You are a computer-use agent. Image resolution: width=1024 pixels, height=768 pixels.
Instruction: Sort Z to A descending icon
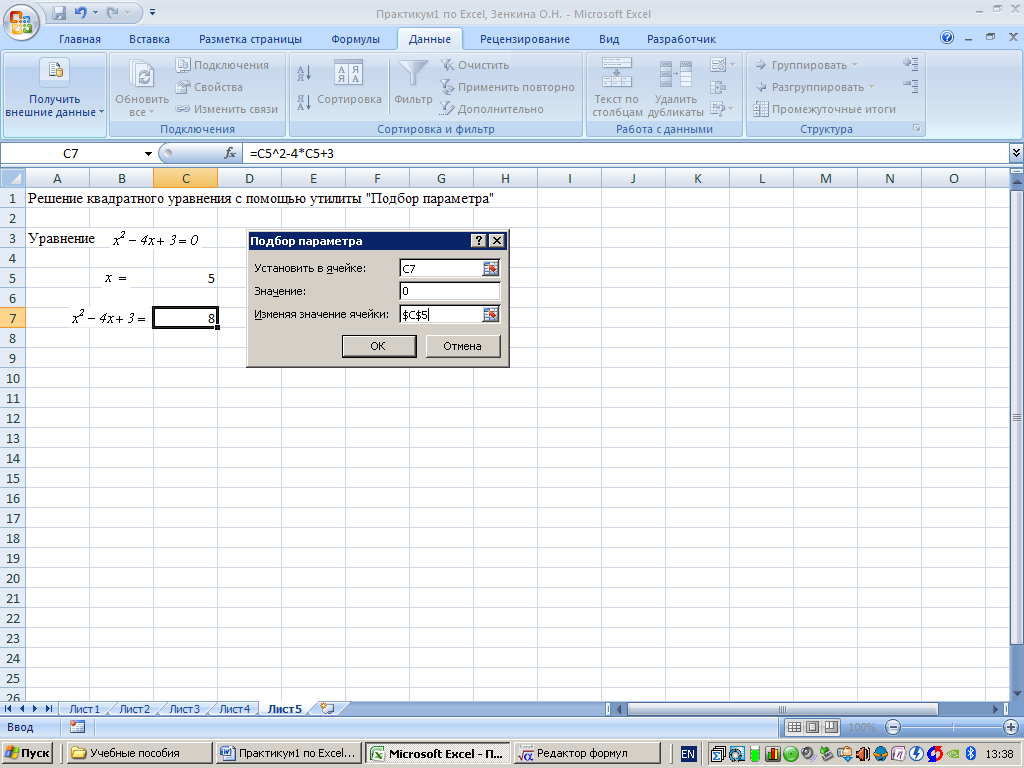pos(304,103)
